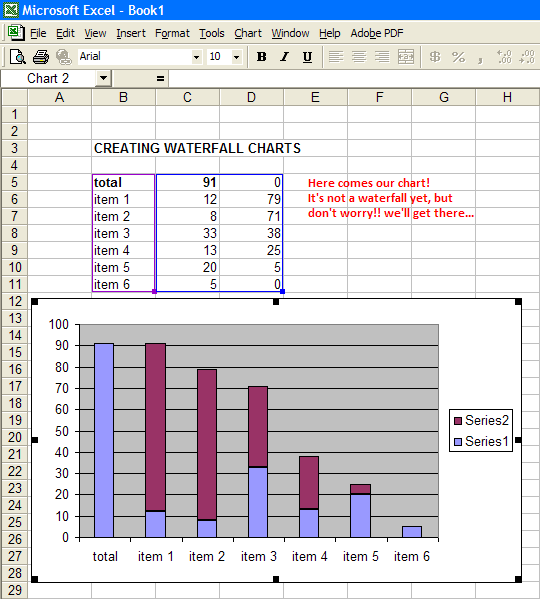Select column A header
The width and height of the screenshot is (540, 599).
pos(59,97)
